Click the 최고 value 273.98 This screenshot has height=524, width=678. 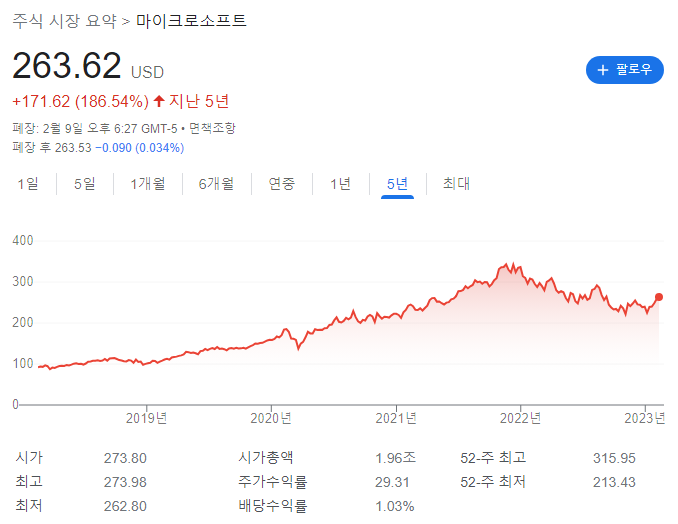coord(125,482)
